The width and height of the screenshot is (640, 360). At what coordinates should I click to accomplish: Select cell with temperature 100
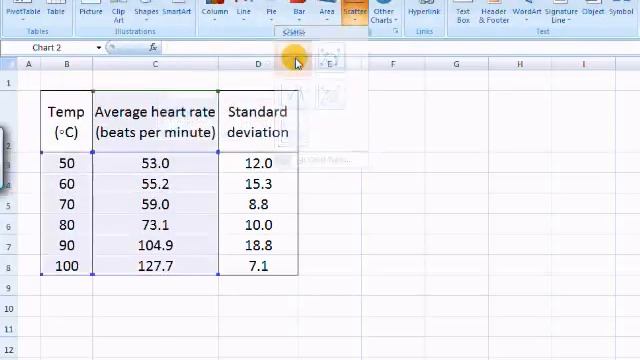click(67, 266)
